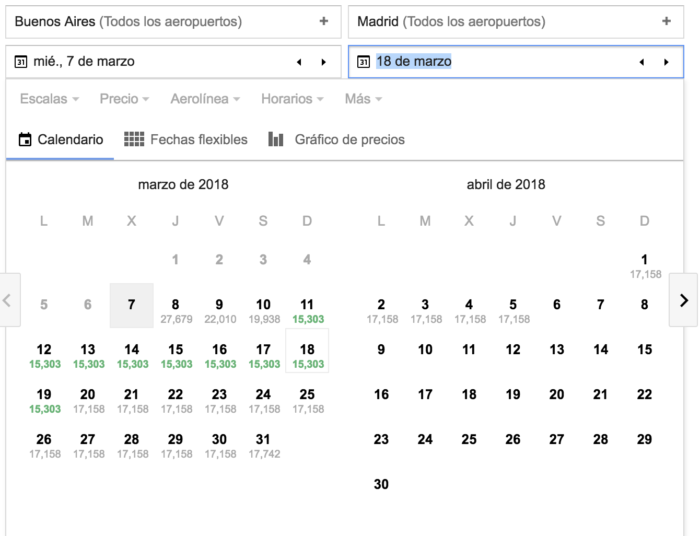The image size is (700, 536).
Task: Open the Más filter dropdown
Action: coord(363,99)
